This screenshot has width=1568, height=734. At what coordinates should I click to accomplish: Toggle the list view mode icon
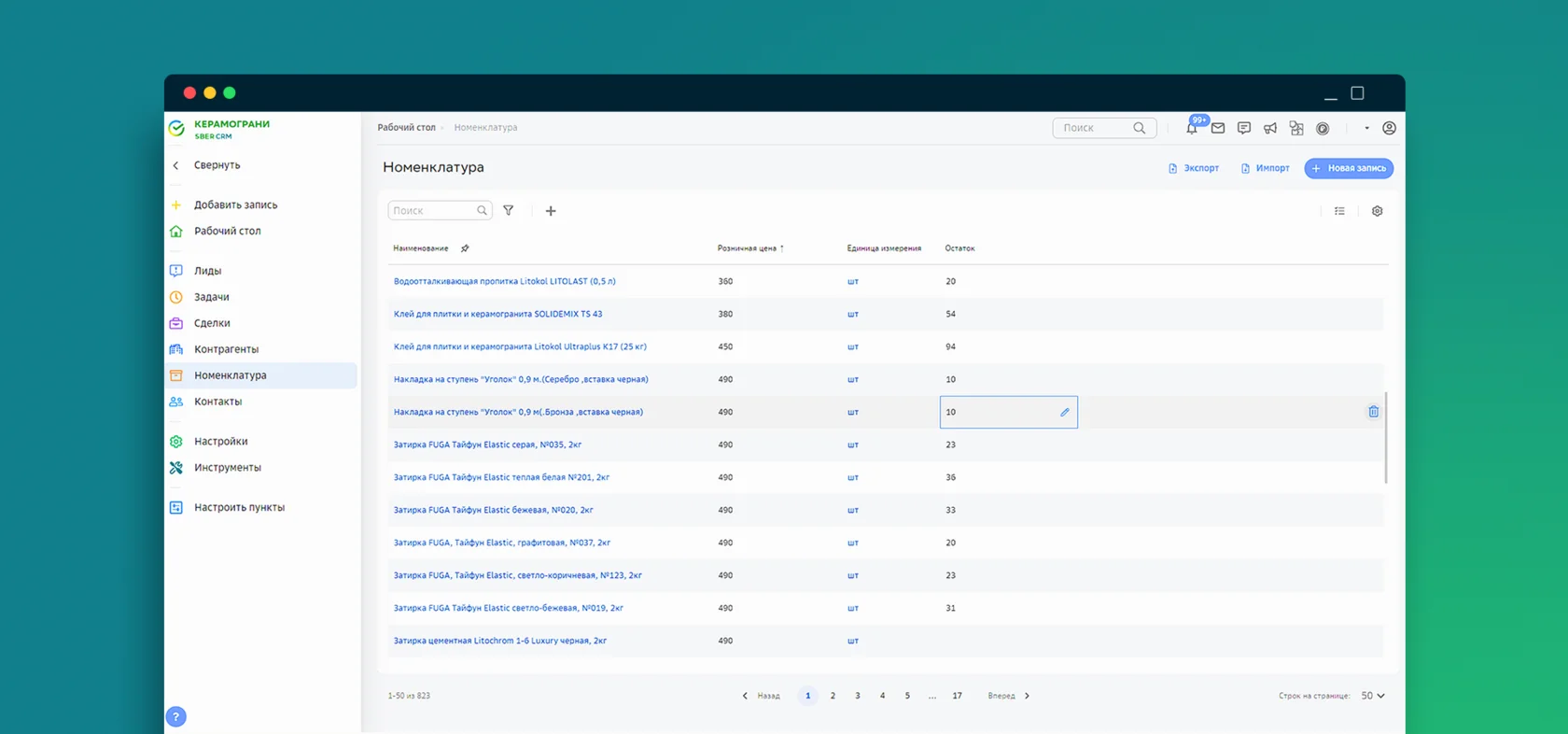pyautogui.click(x=1339, y=211)
